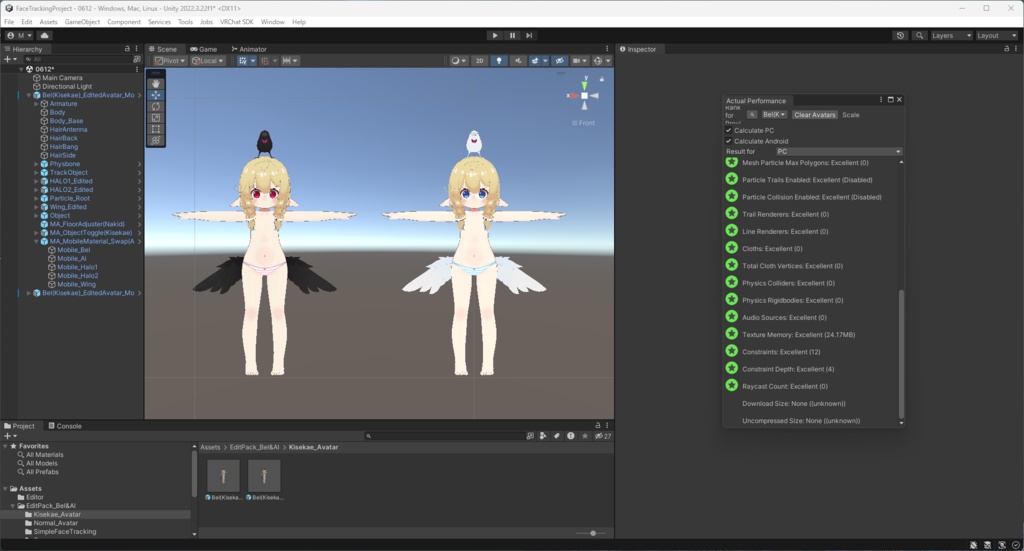Select the Rect transform tool

tap(155, 129)
